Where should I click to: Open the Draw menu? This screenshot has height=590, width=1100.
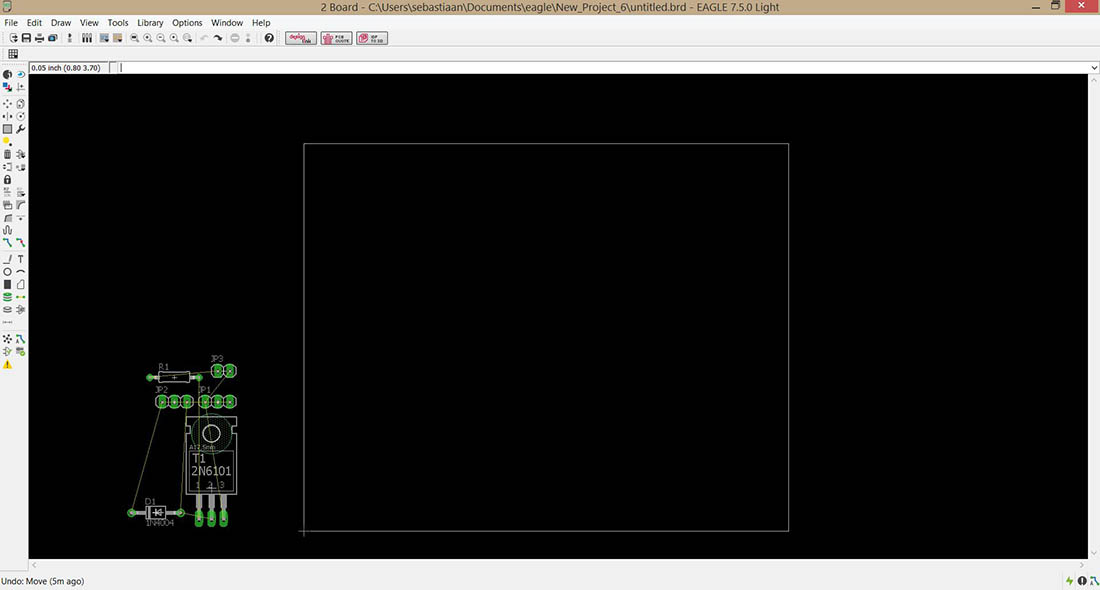coord(61,22)
